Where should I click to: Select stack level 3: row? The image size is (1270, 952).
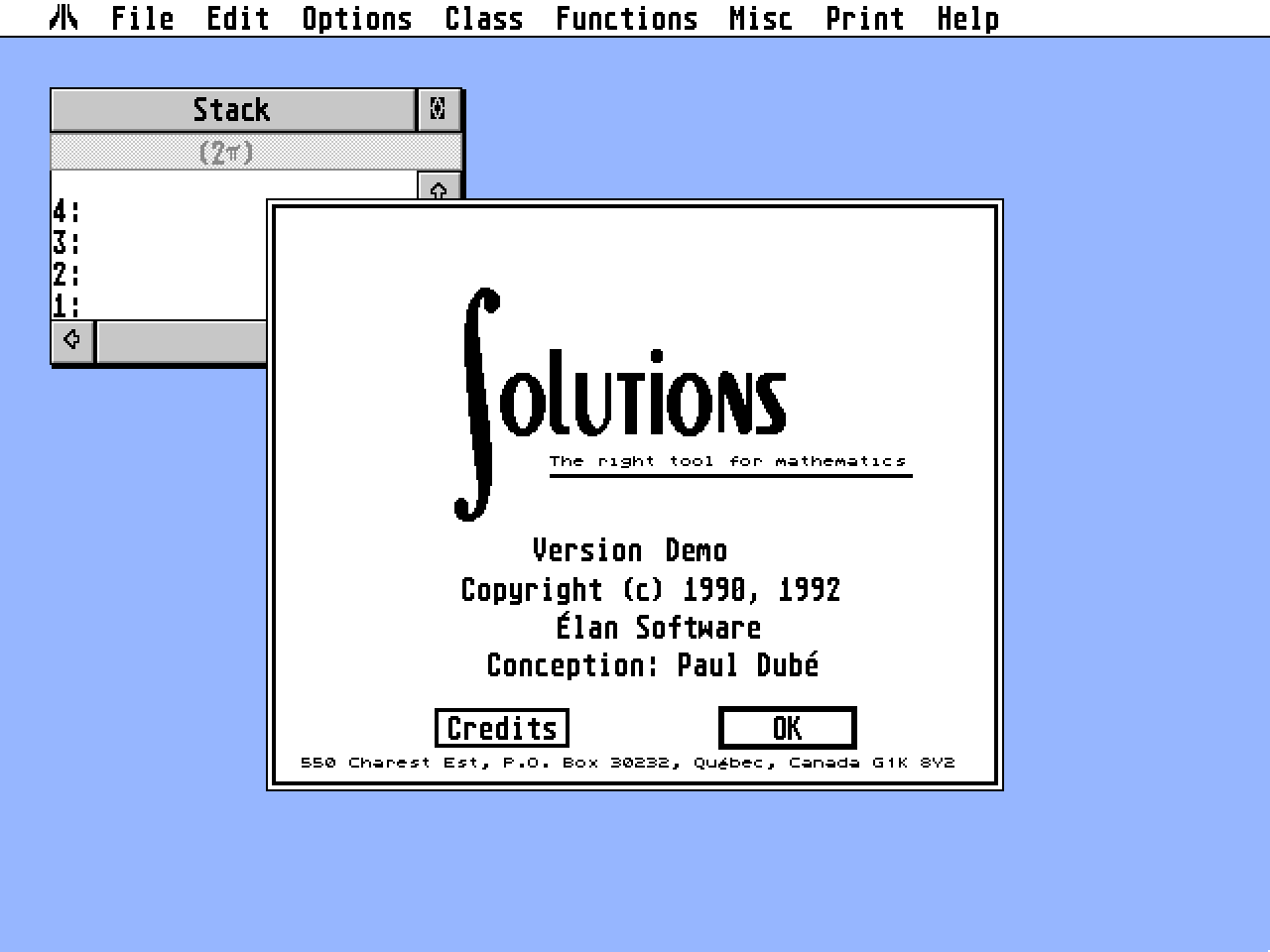pyautogui.click(x=160, y=242)
